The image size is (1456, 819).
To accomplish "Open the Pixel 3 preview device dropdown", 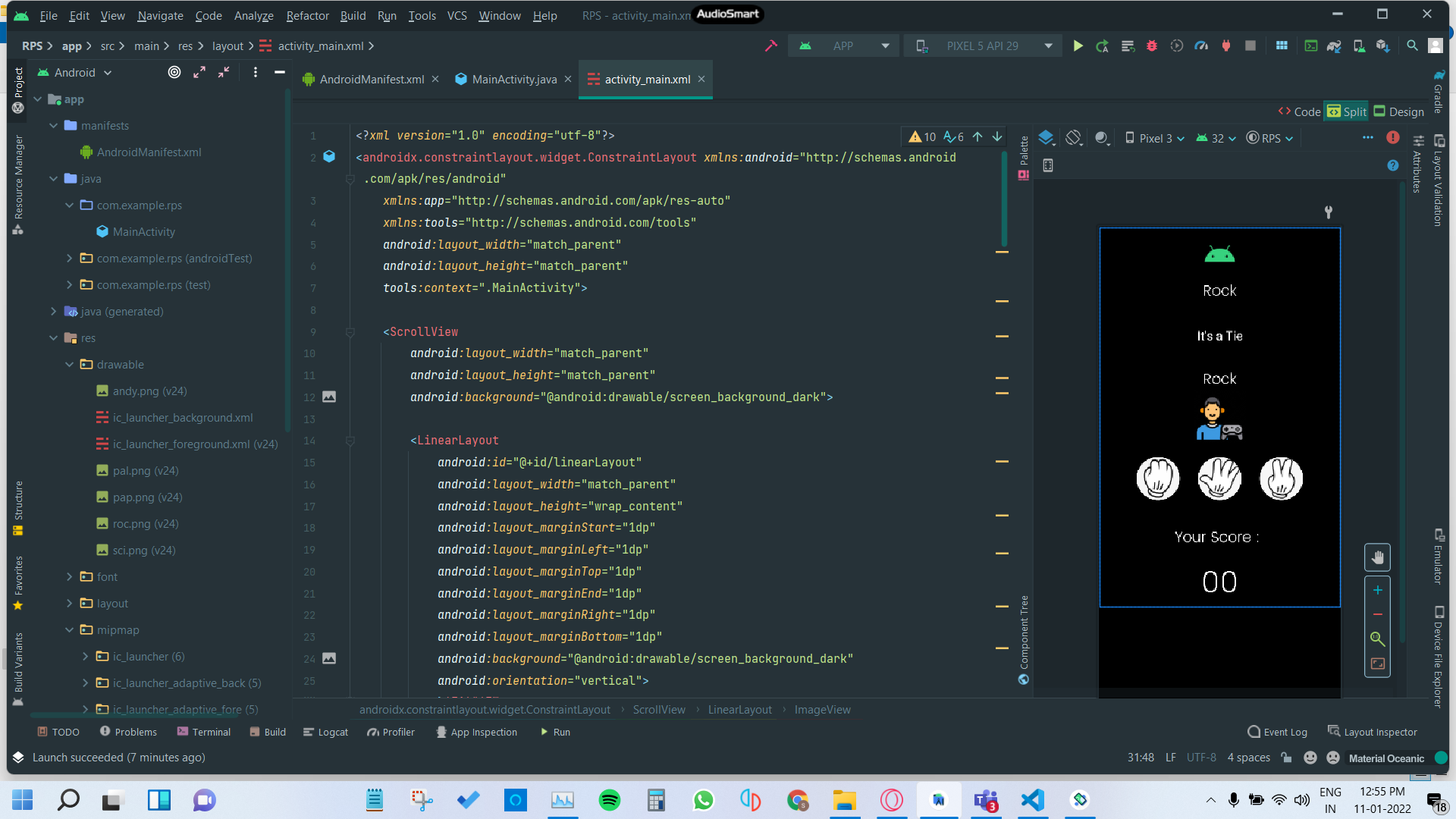I will (x=1154, y=138).
